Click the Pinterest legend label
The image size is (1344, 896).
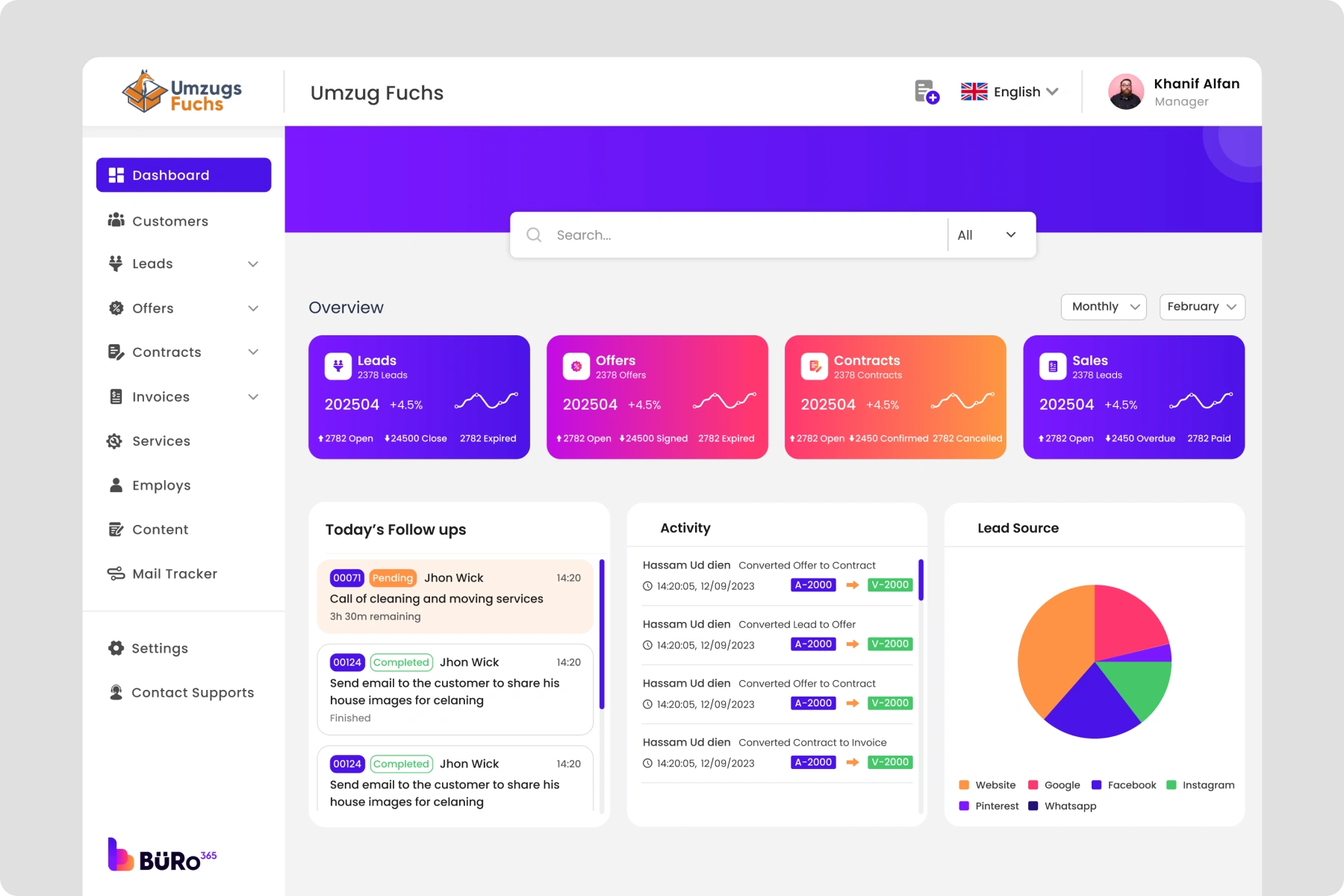click(997, 806)
